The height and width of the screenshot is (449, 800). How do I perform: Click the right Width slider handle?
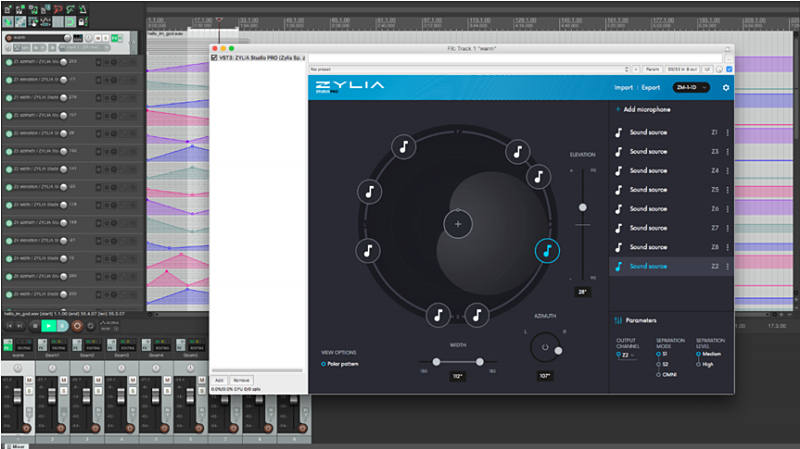click(480, 362)
